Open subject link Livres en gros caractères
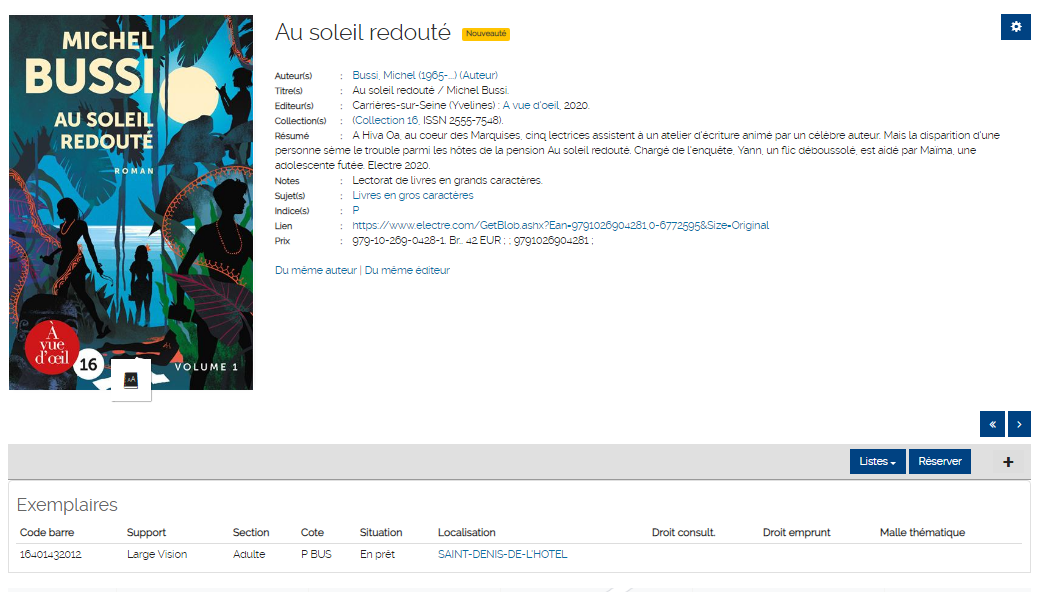The image size is (1045, 592). [x=413, y=195]
